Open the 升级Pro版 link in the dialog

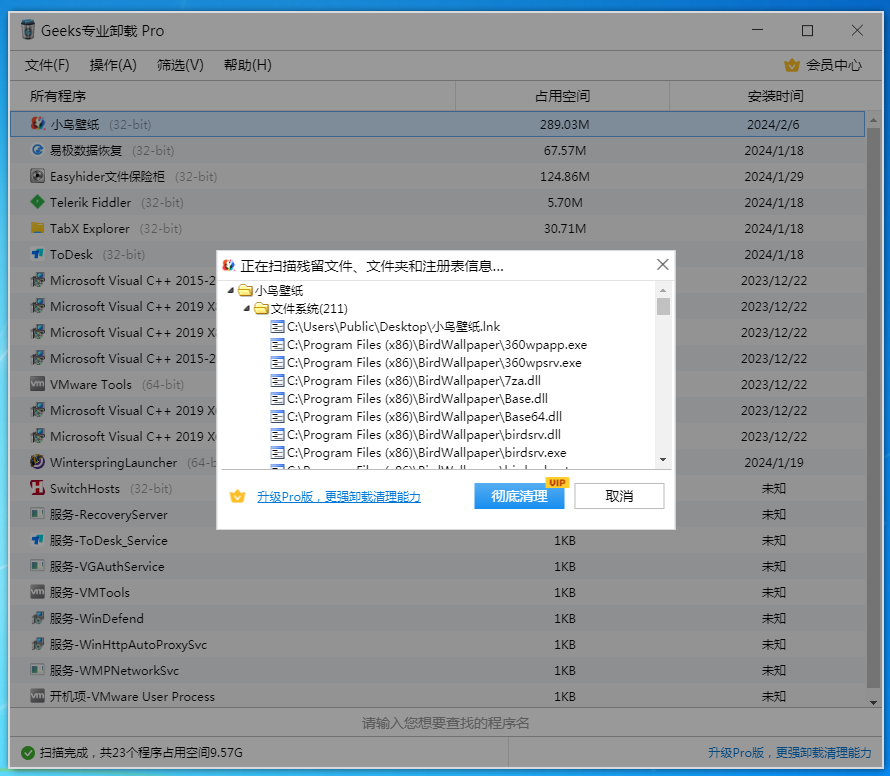(x=339, y=497)
